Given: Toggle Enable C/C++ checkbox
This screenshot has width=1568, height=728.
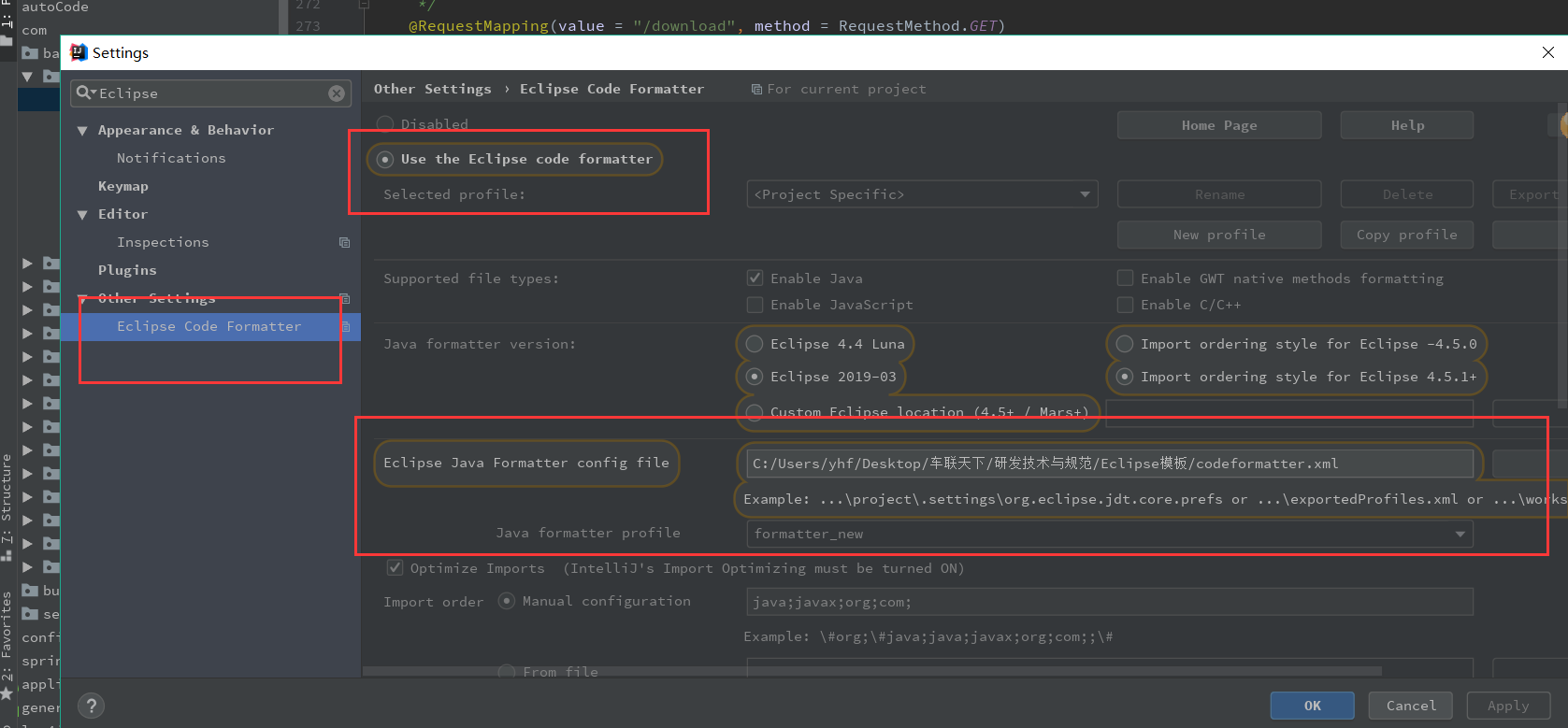Looking at the screenshot, I should pos(1126,305).
